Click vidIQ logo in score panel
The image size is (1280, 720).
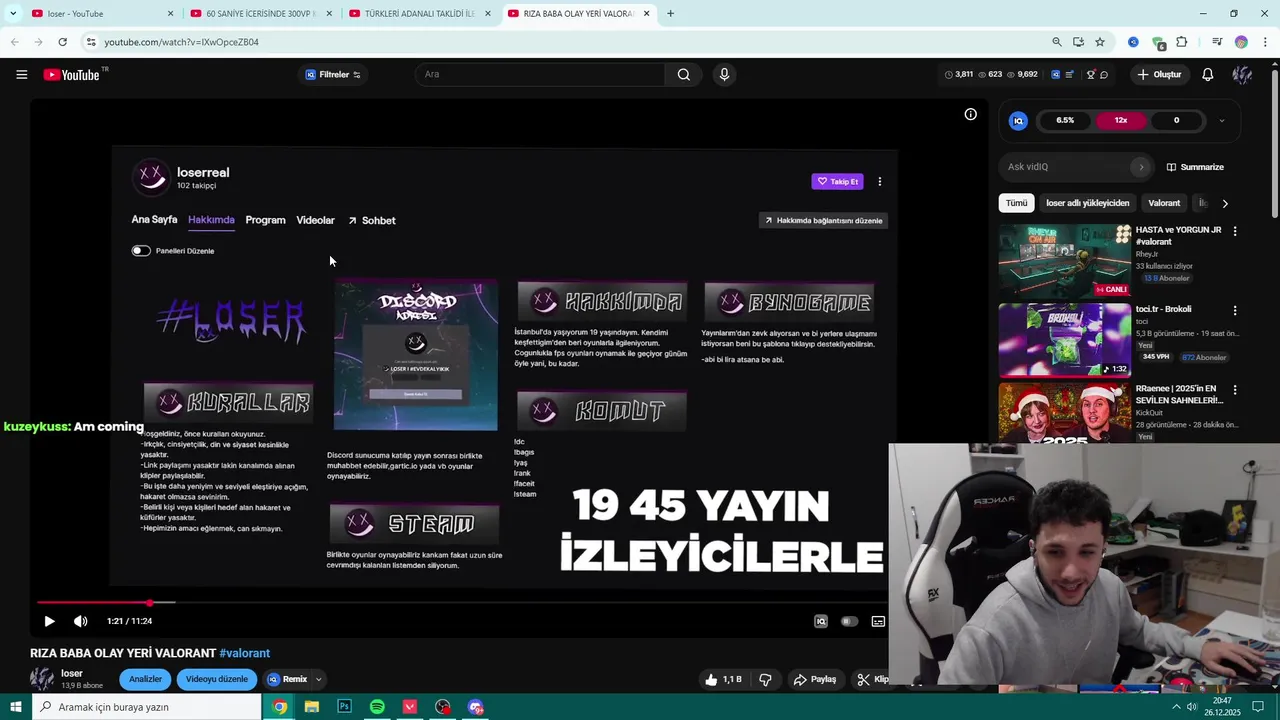coord(1018,121)
